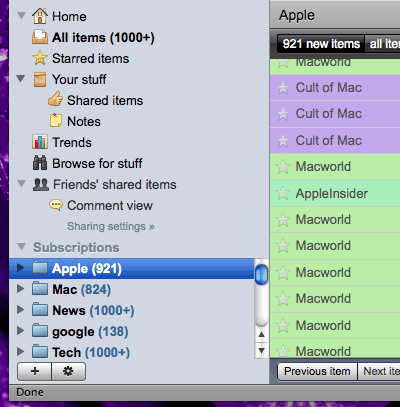Click the News folder icon
Viewport: 400px width, 407px height.
[x=40, y=310]
